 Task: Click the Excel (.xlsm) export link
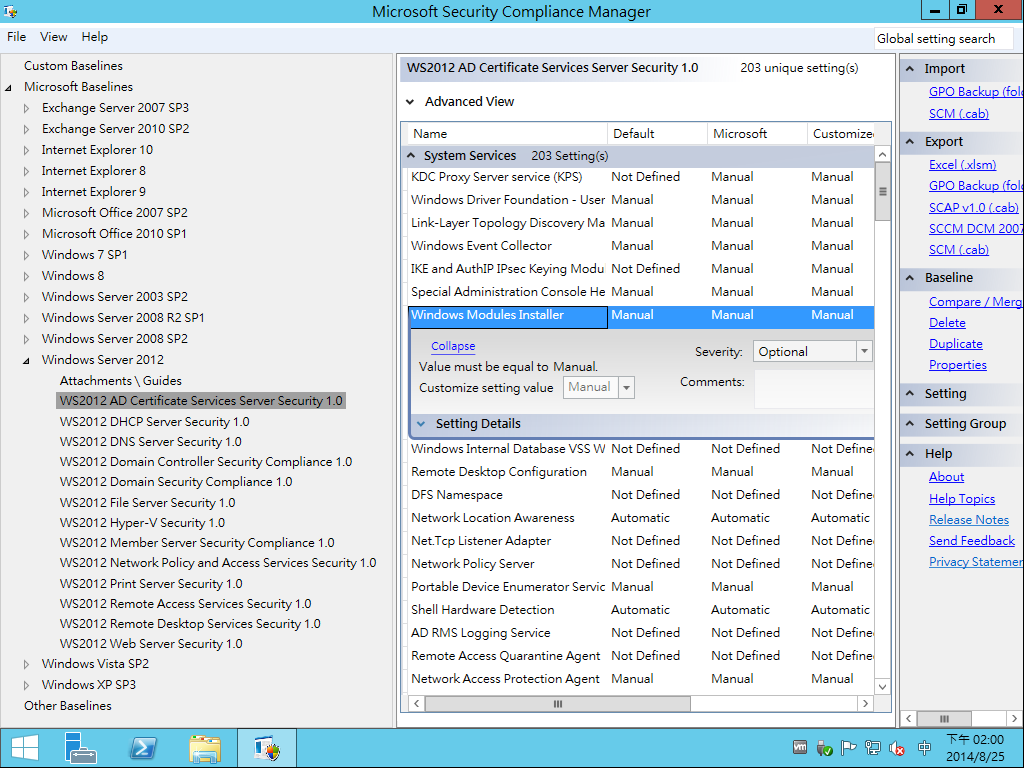pyautogui.click(x=963, y=165)
